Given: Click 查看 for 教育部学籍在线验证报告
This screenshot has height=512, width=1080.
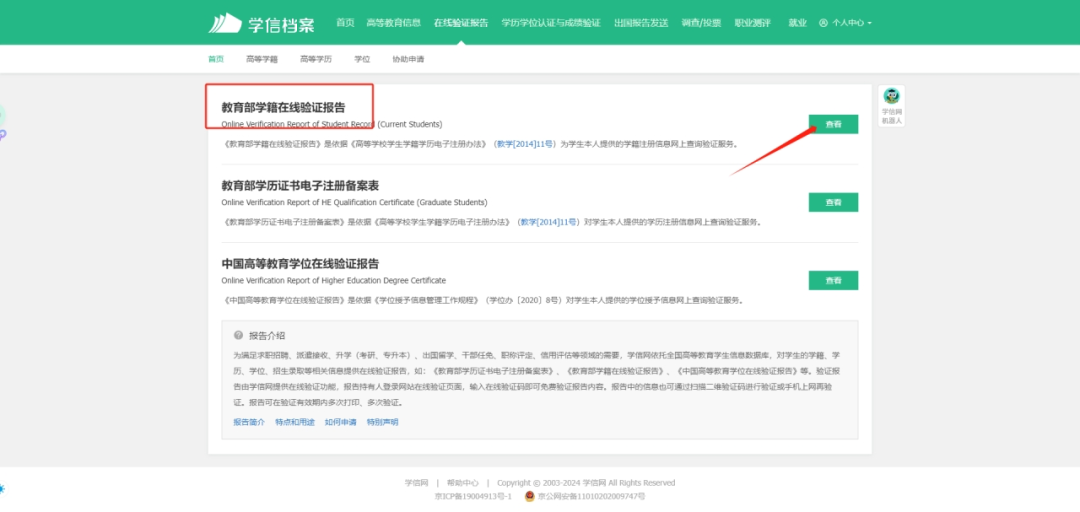Looking at the screenshot, I should pyautogui.click(x=833, y=124).
